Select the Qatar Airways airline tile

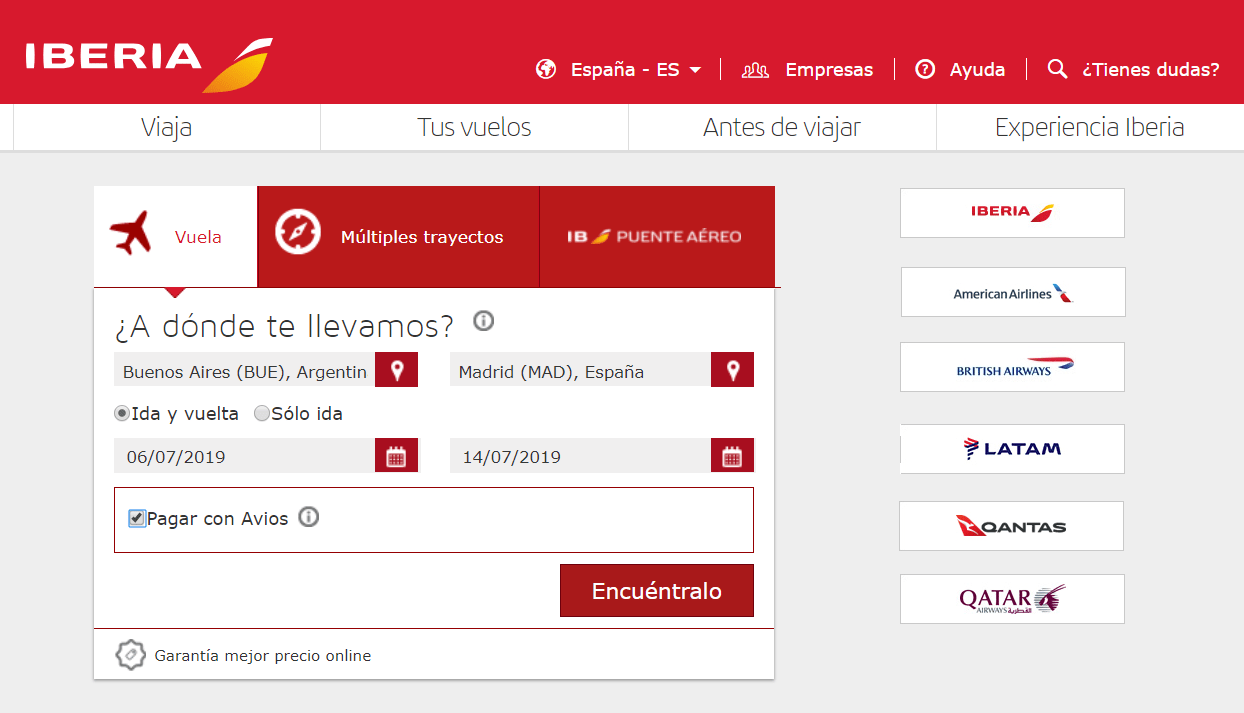[x=1012, y=599]
